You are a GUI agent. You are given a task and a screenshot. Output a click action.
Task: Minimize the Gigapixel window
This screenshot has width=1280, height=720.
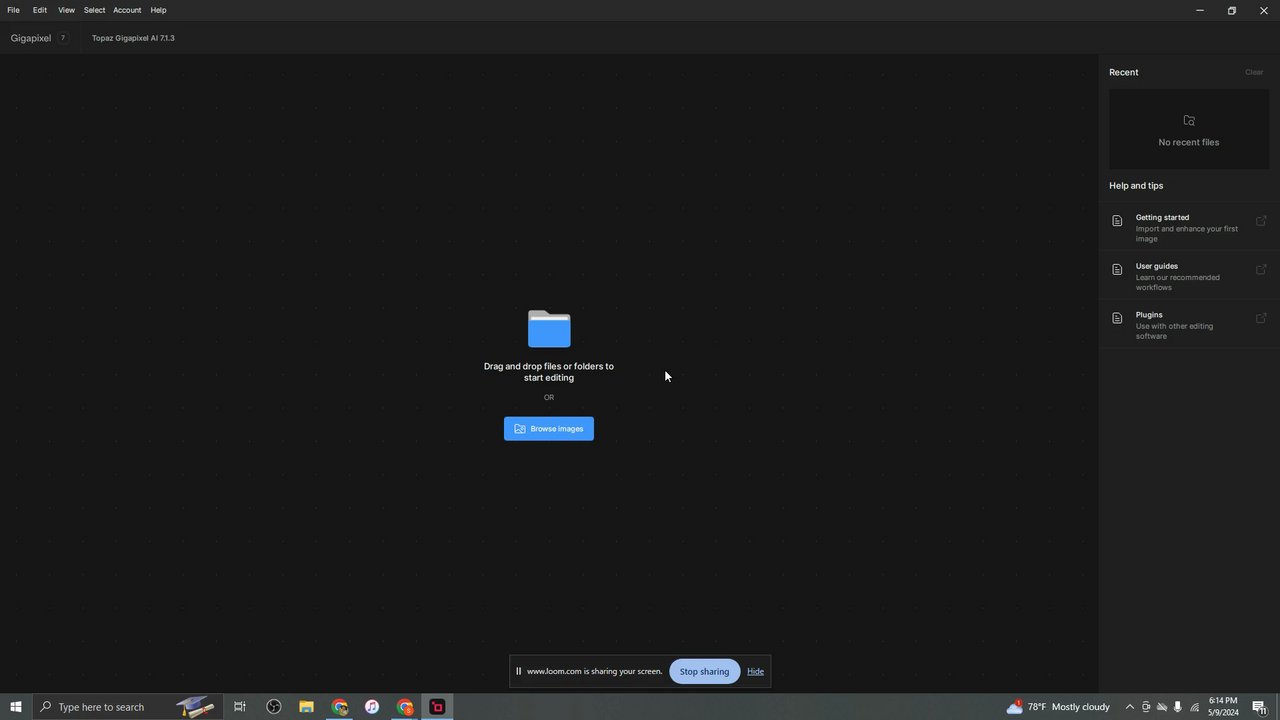pyautogui.click(x=1200, y=10)
